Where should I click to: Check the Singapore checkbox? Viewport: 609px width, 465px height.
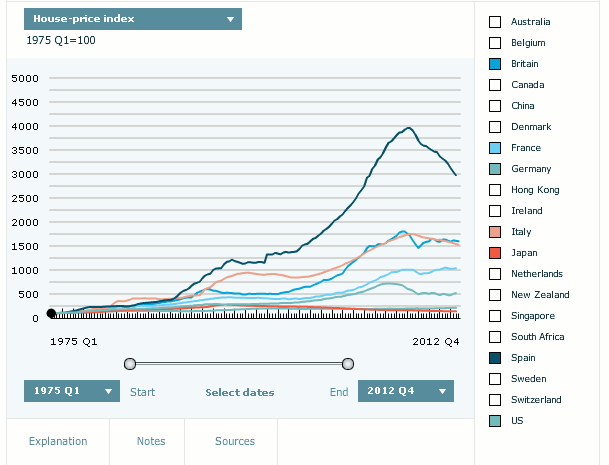pos(494,316)
